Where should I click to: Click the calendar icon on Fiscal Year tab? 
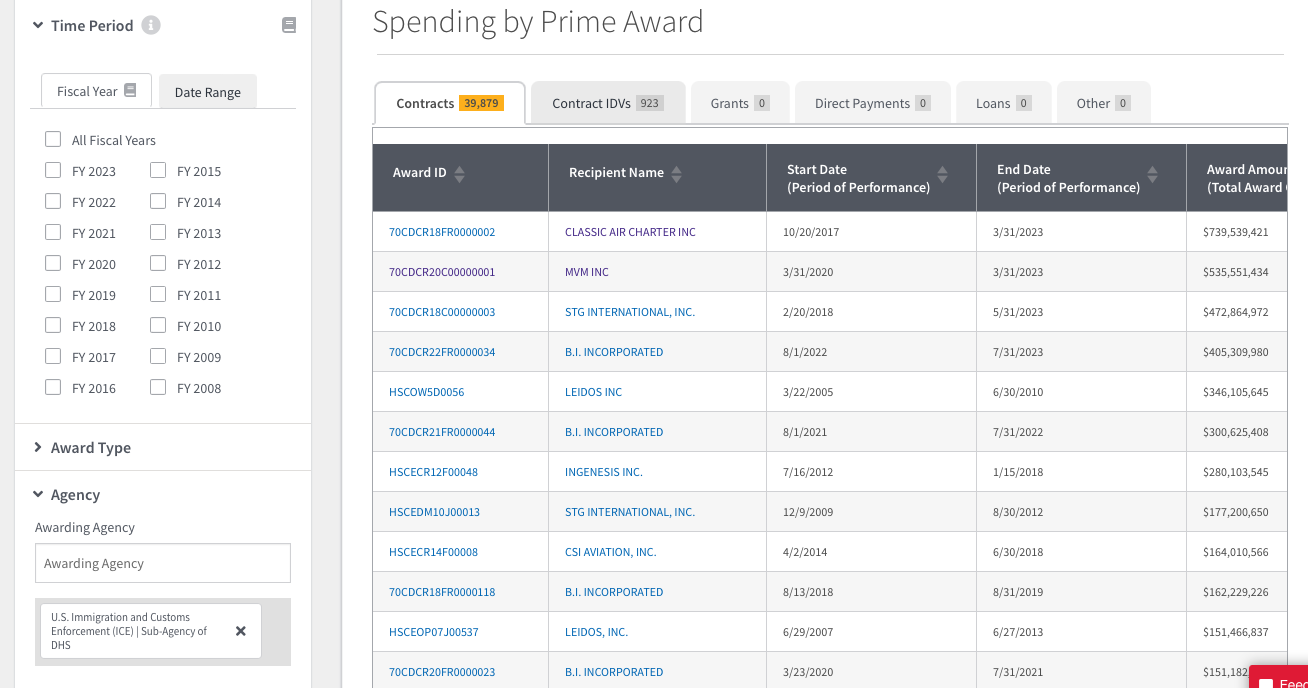pyautogui.click(x=131, y=90)
